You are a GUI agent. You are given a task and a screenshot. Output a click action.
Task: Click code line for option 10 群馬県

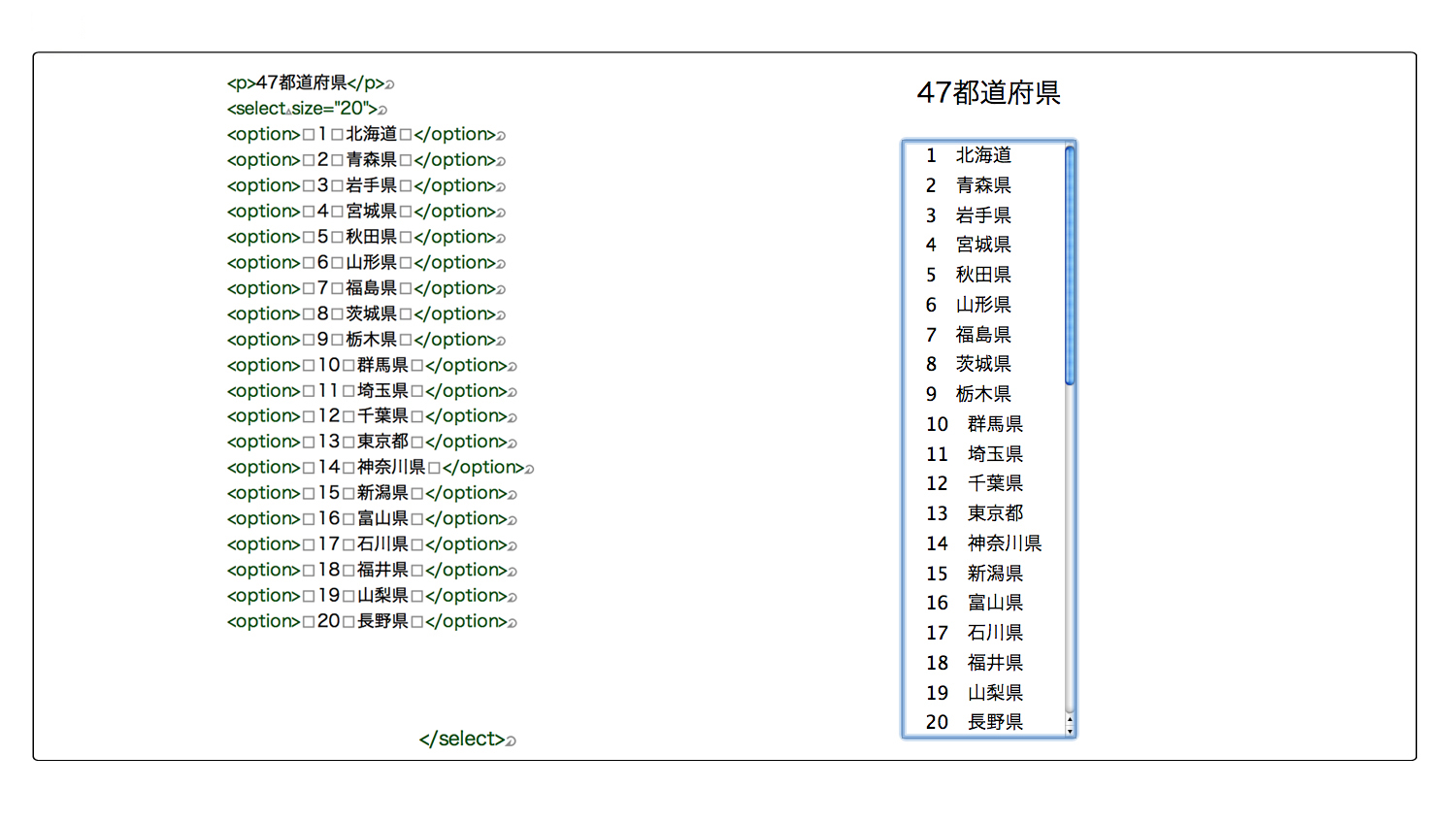pyautogui.click(x=372, y=366)
